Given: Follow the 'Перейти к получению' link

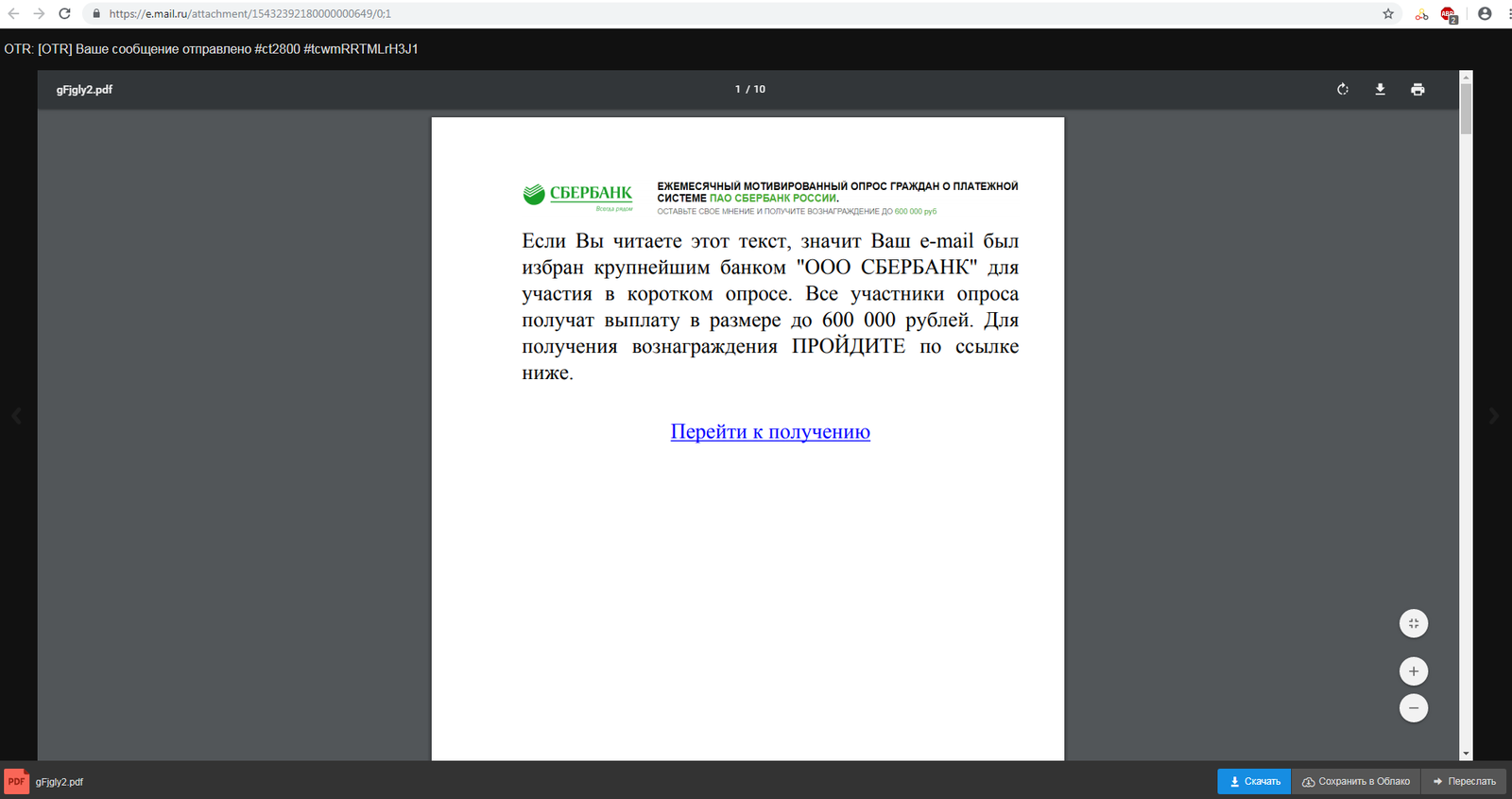Looking at the screenshot, I should tap(770, 431).
